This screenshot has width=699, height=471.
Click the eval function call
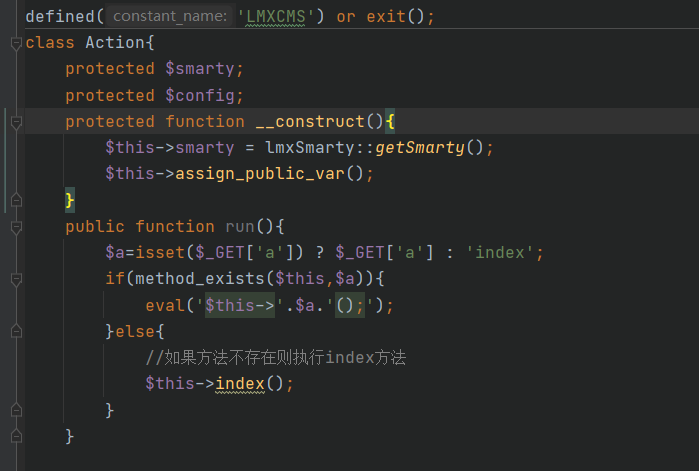point(165,306)
